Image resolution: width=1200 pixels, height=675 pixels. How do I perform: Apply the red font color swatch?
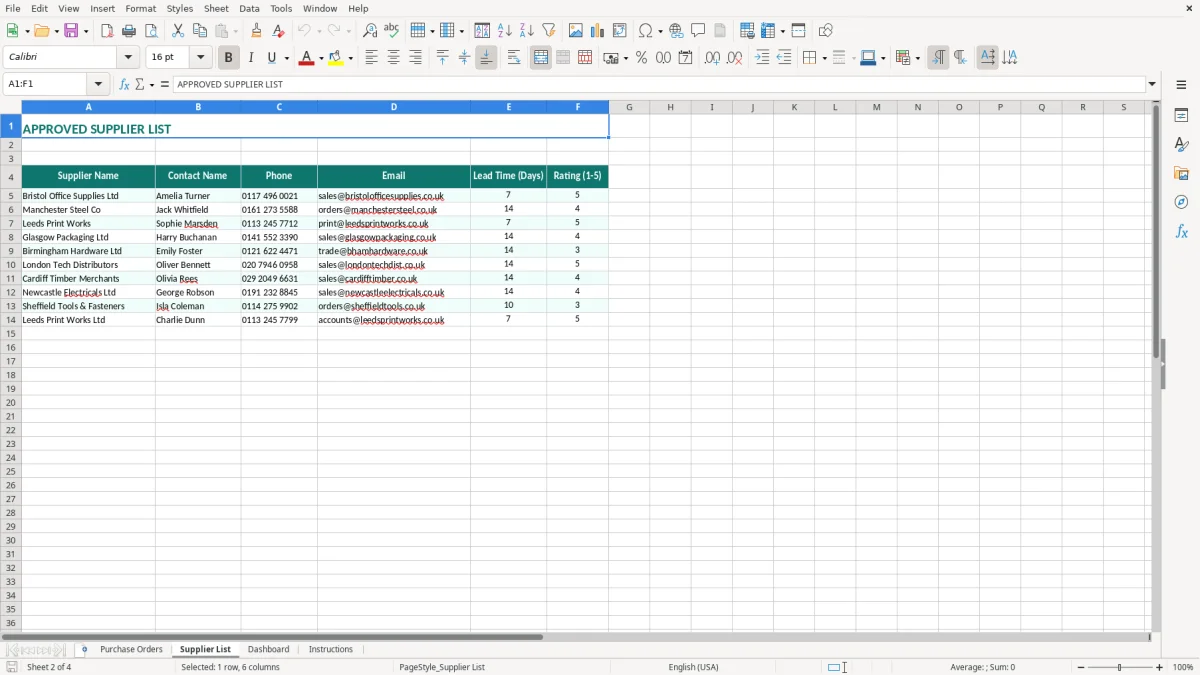(306, 58)
